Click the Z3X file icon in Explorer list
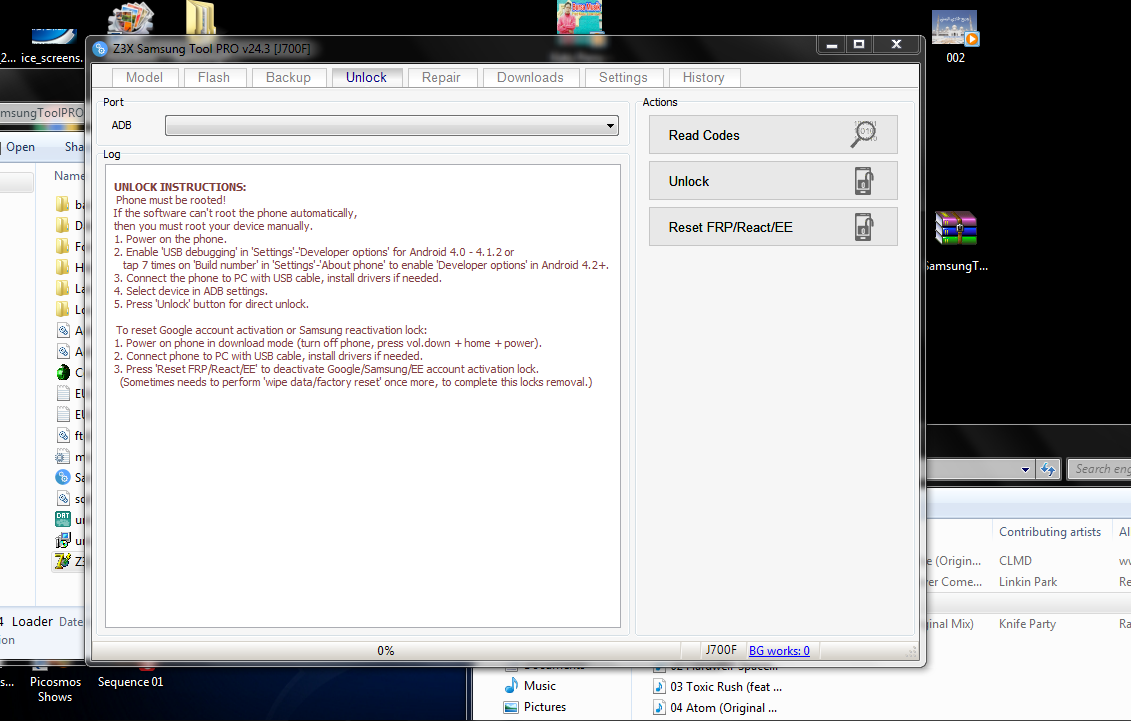Screen dimensions: 1131x721 click(x=63, y=561)
